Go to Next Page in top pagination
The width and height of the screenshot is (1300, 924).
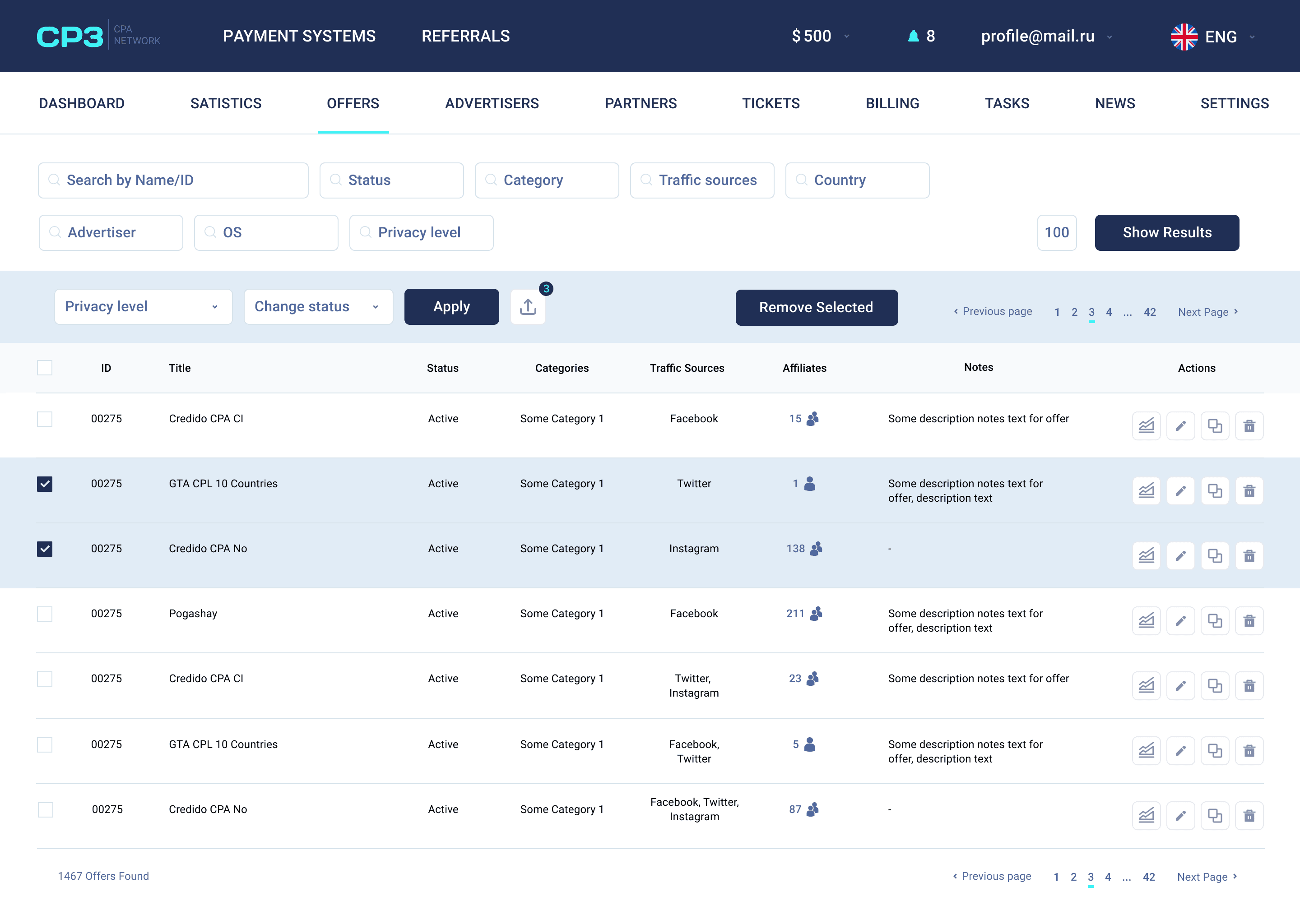1208,312
